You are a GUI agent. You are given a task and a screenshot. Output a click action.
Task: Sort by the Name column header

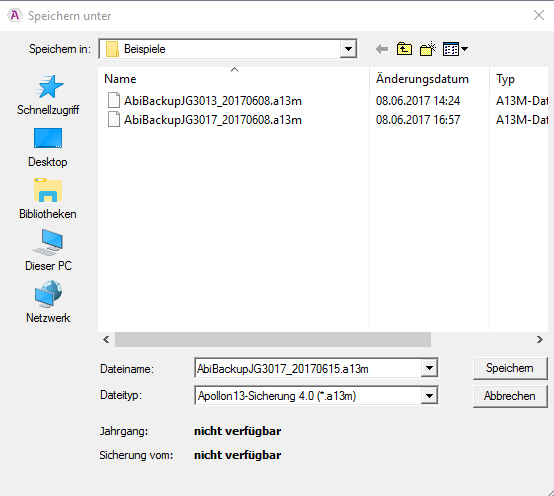click(x=120, y=79)
